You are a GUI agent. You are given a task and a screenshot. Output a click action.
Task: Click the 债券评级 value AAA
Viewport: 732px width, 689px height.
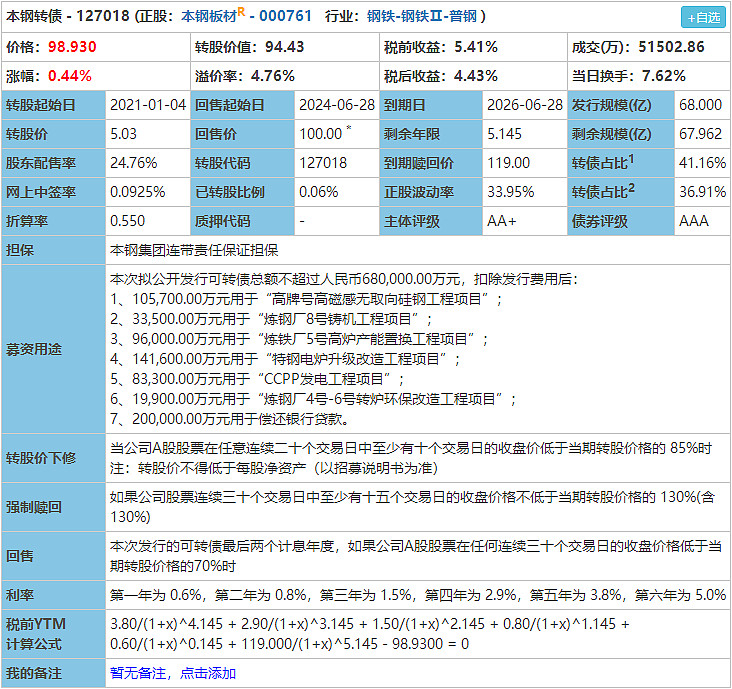[693, 221]
